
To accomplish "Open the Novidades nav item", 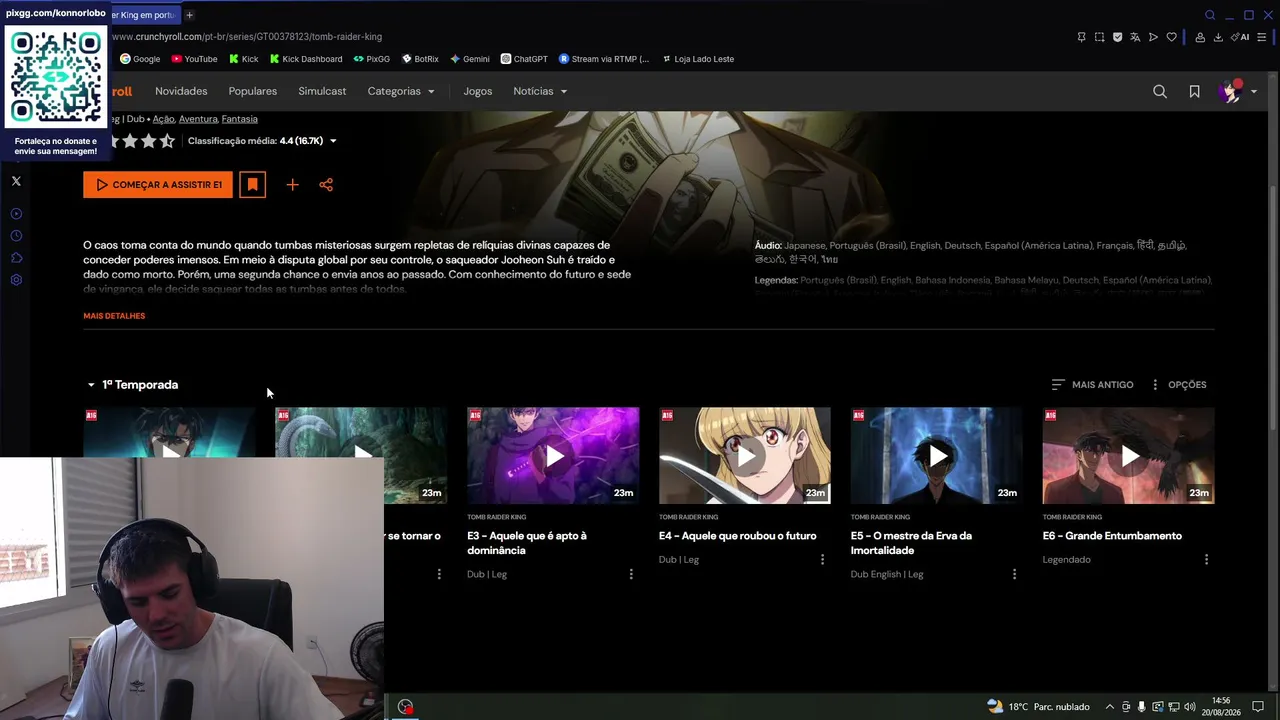I will pos(181,91).
